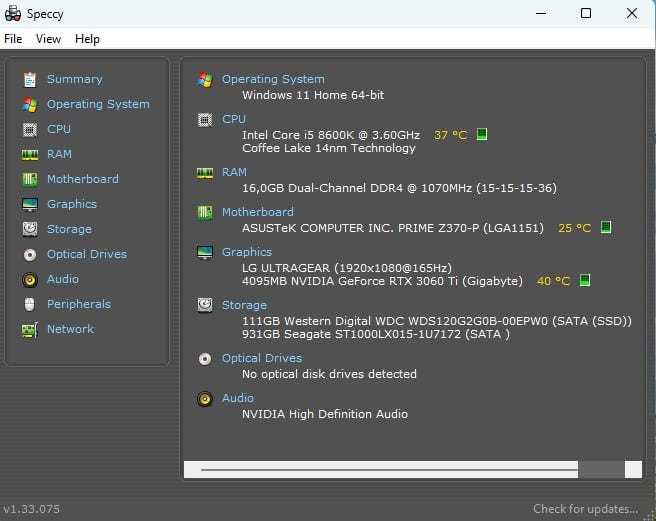
Task: Go to the RAM section in sidebar
Action: 59,154
